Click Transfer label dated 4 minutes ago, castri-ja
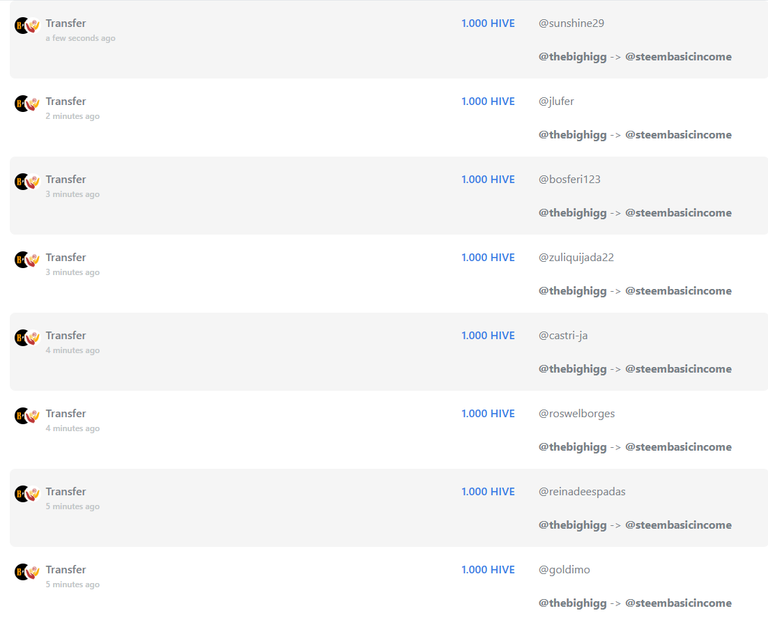The image size is (768, 617). pos(66,336)
